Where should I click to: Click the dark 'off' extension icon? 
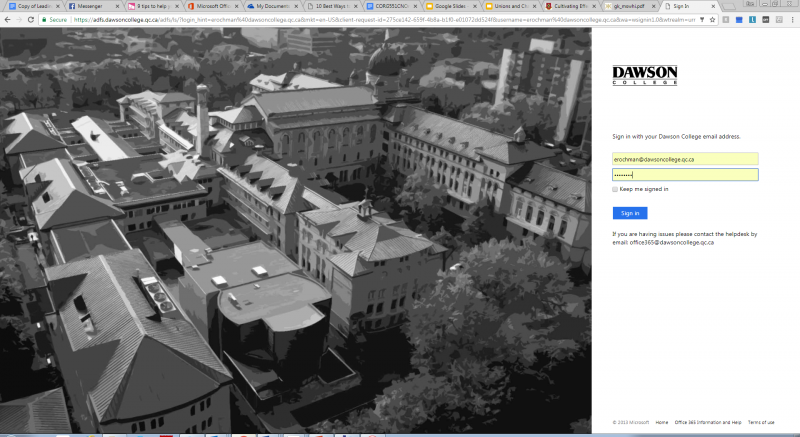click(x=765, y=19)
